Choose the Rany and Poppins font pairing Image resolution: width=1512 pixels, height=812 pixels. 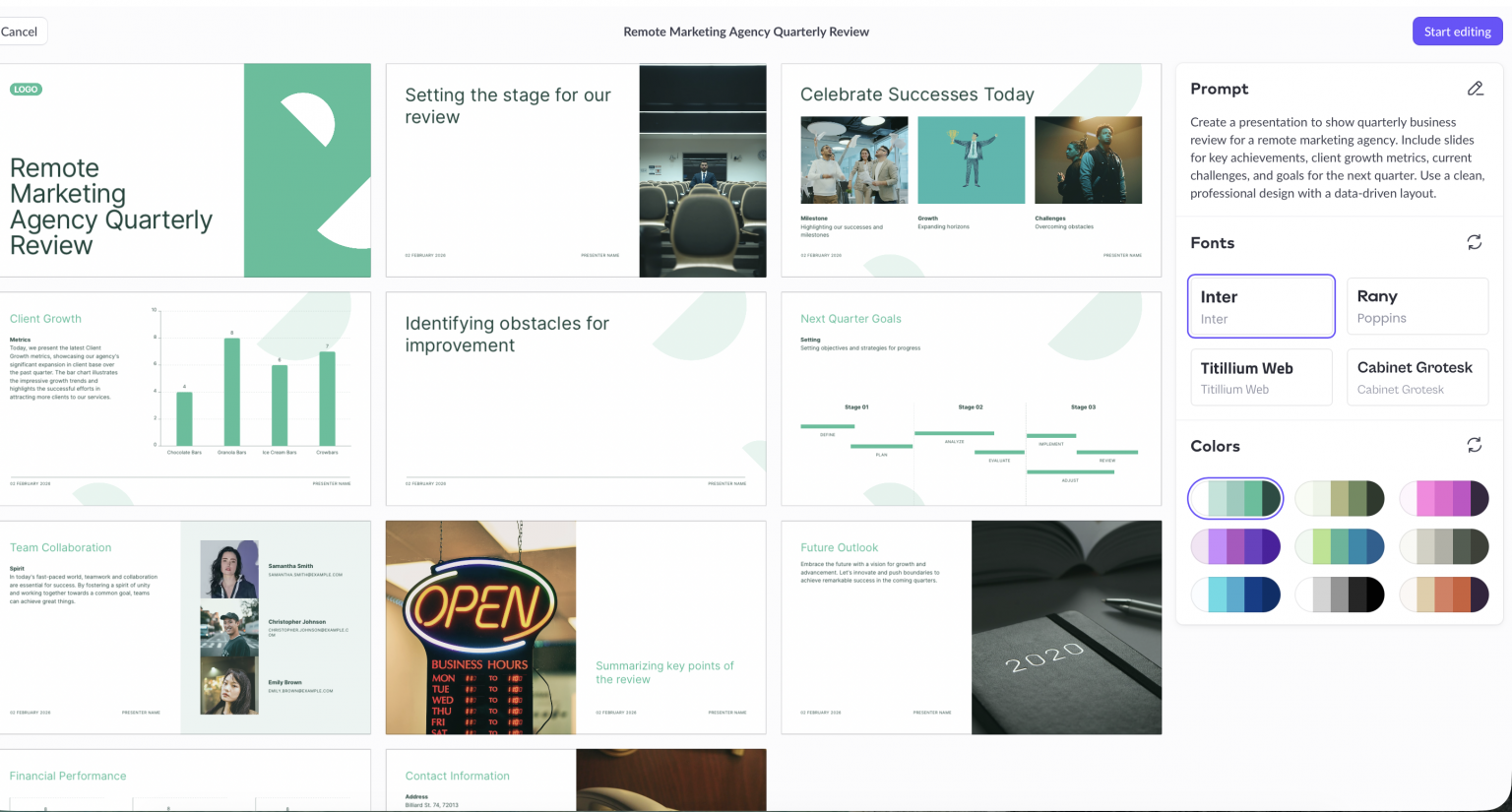1417,306
